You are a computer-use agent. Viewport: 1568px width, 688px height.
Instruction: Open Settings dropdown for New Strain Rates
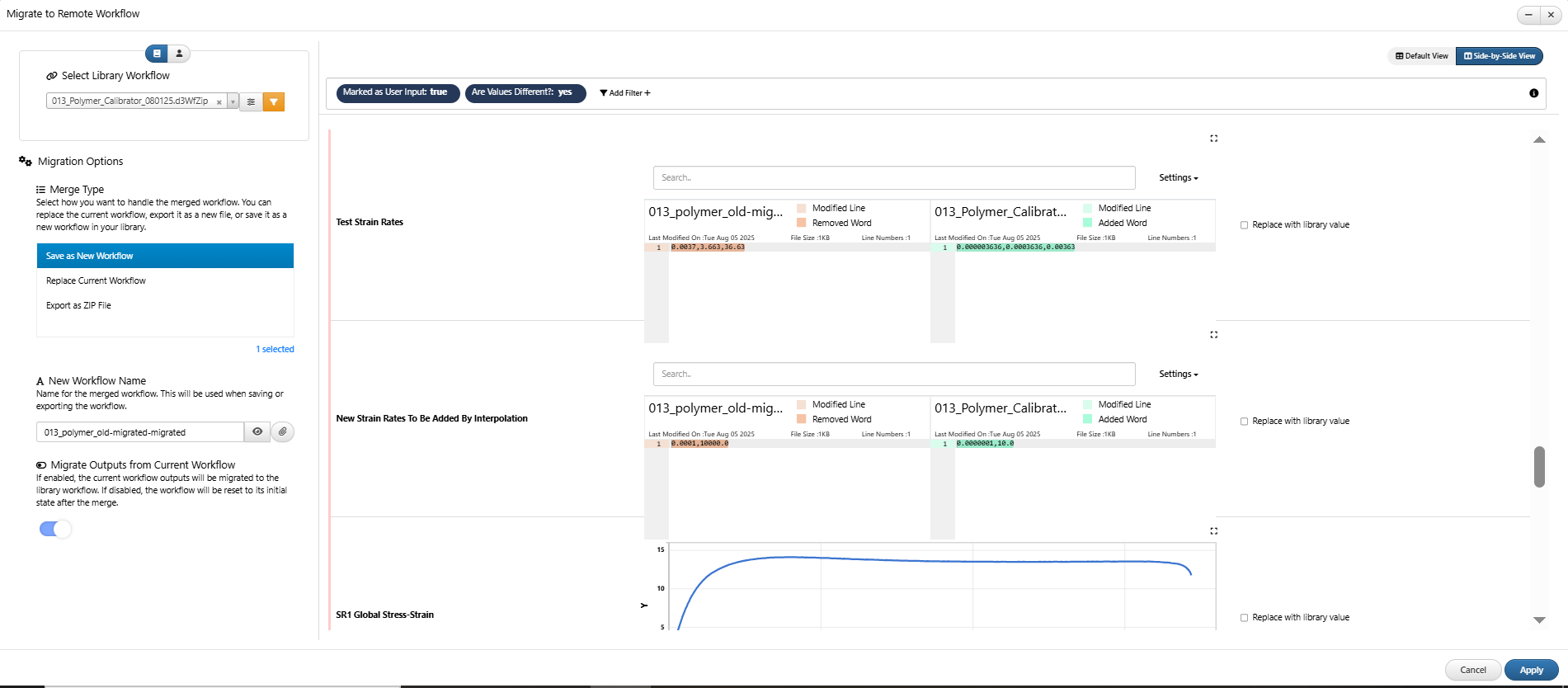pyautogui.click(x=1178, y=374)
